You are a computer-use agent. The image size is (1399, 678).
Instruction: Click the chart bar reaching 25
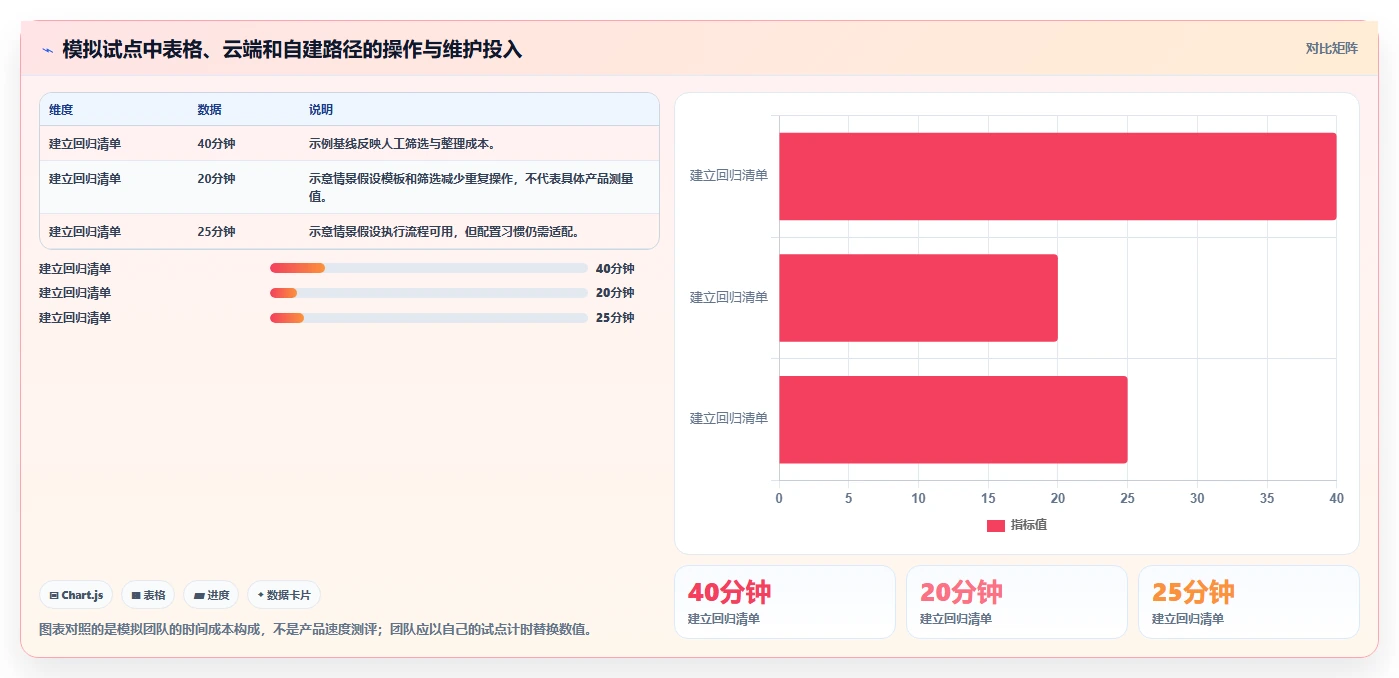(953, 419)
